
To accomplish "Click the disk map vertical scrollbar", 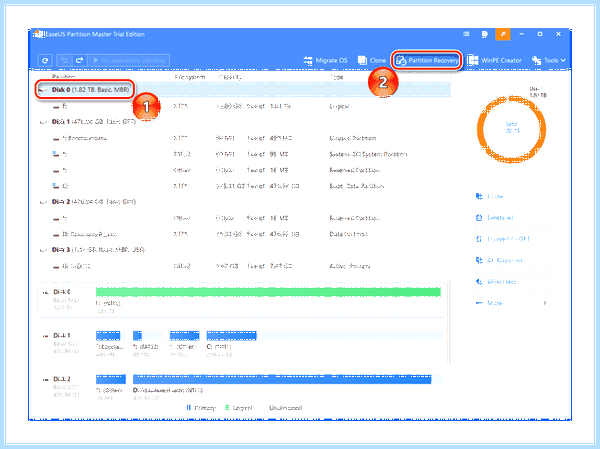I will coord(449,322).
